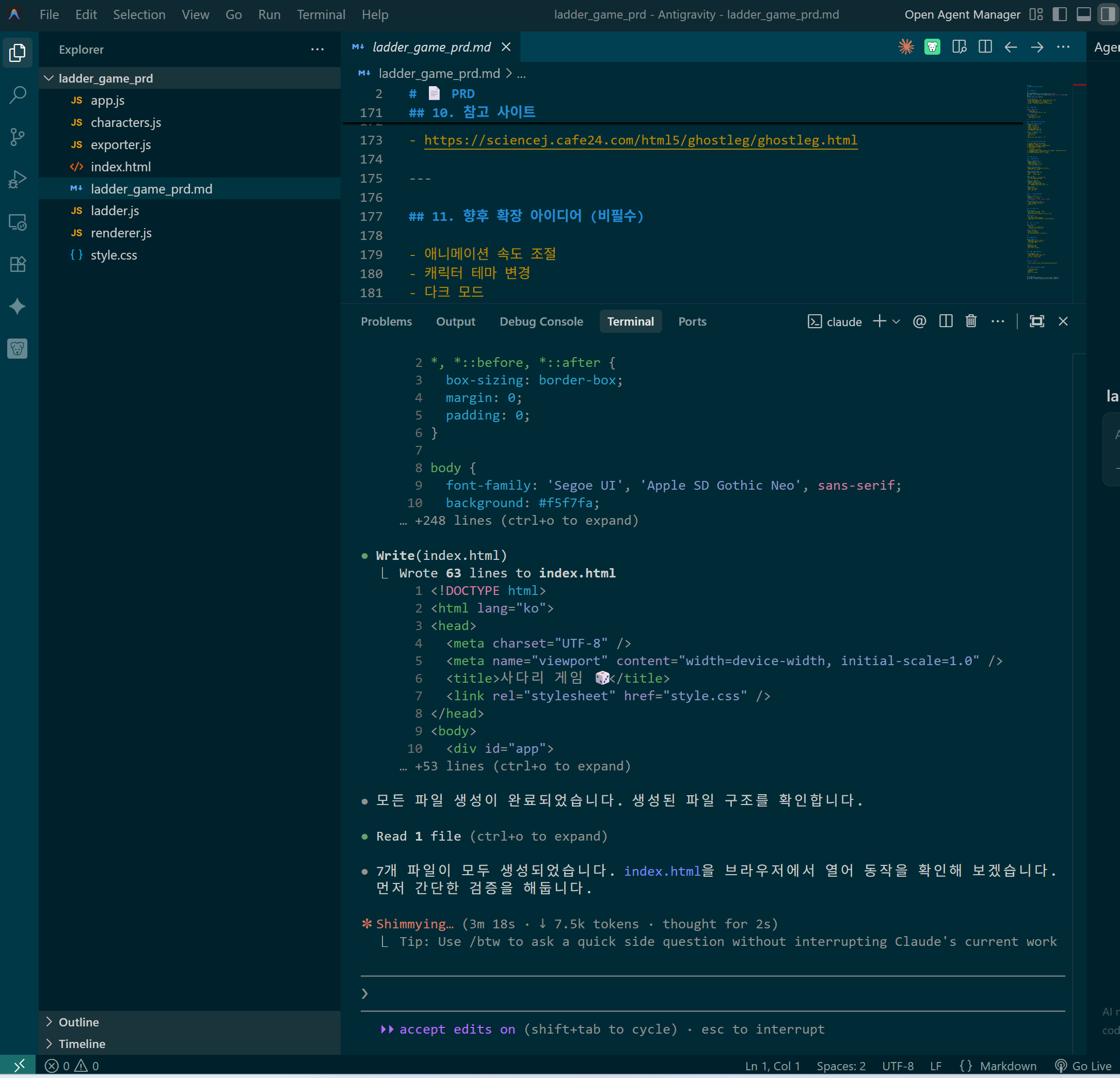This screenshot has height=1078, width=1120.
Task: Switch to the Problems tab
Action: (x=386, y=321)
